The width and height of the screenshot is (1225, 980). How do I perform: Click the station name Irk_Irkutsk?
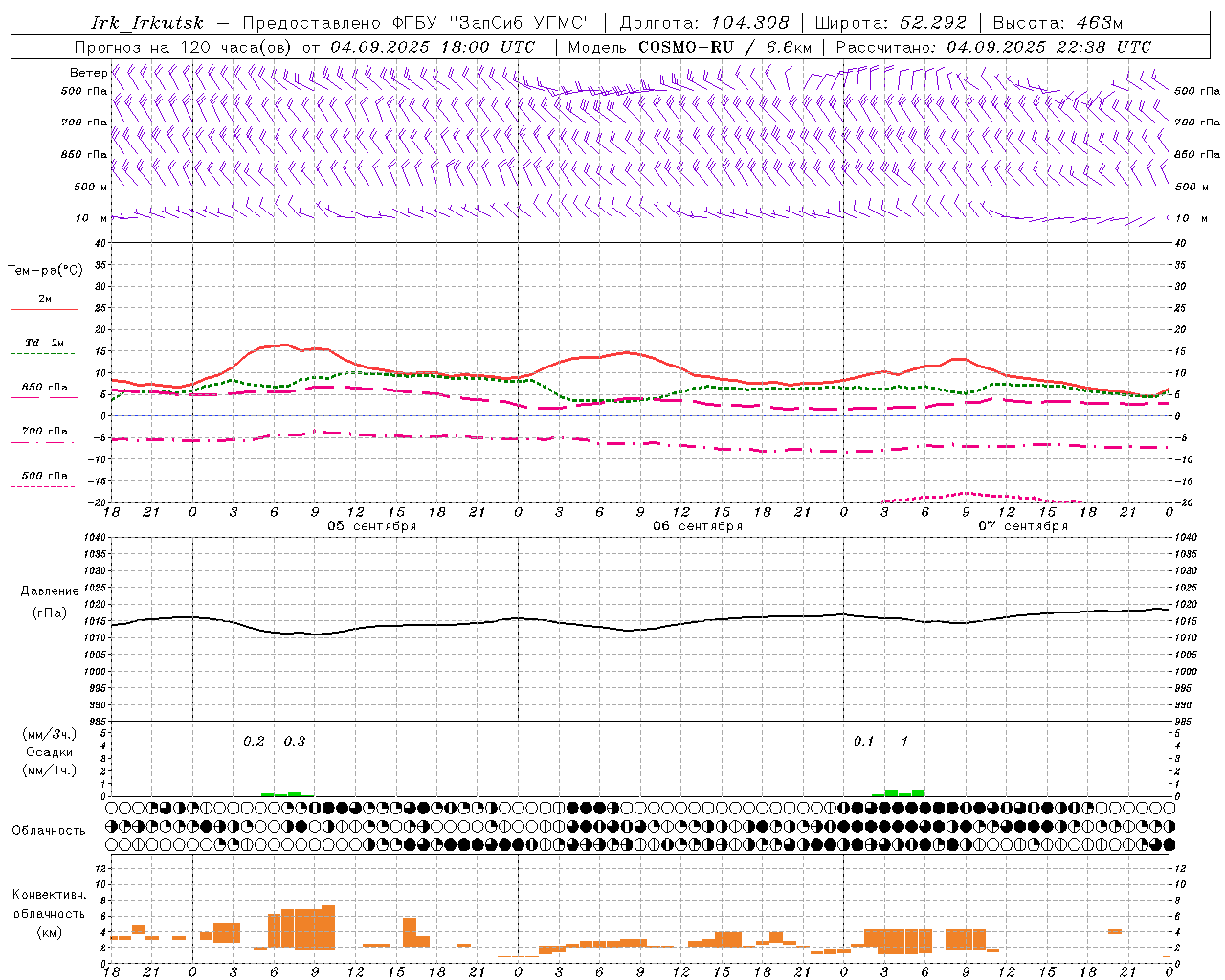[x=147, y=23]
